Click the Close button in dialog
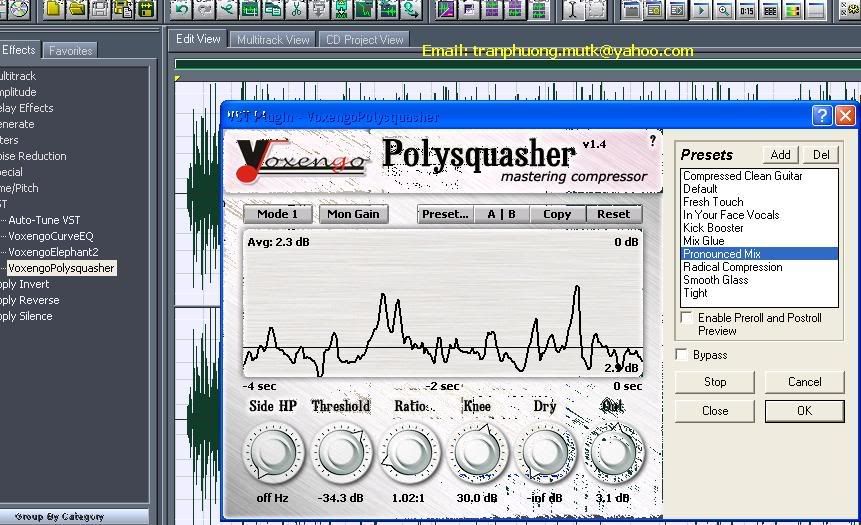 [715, 411]
